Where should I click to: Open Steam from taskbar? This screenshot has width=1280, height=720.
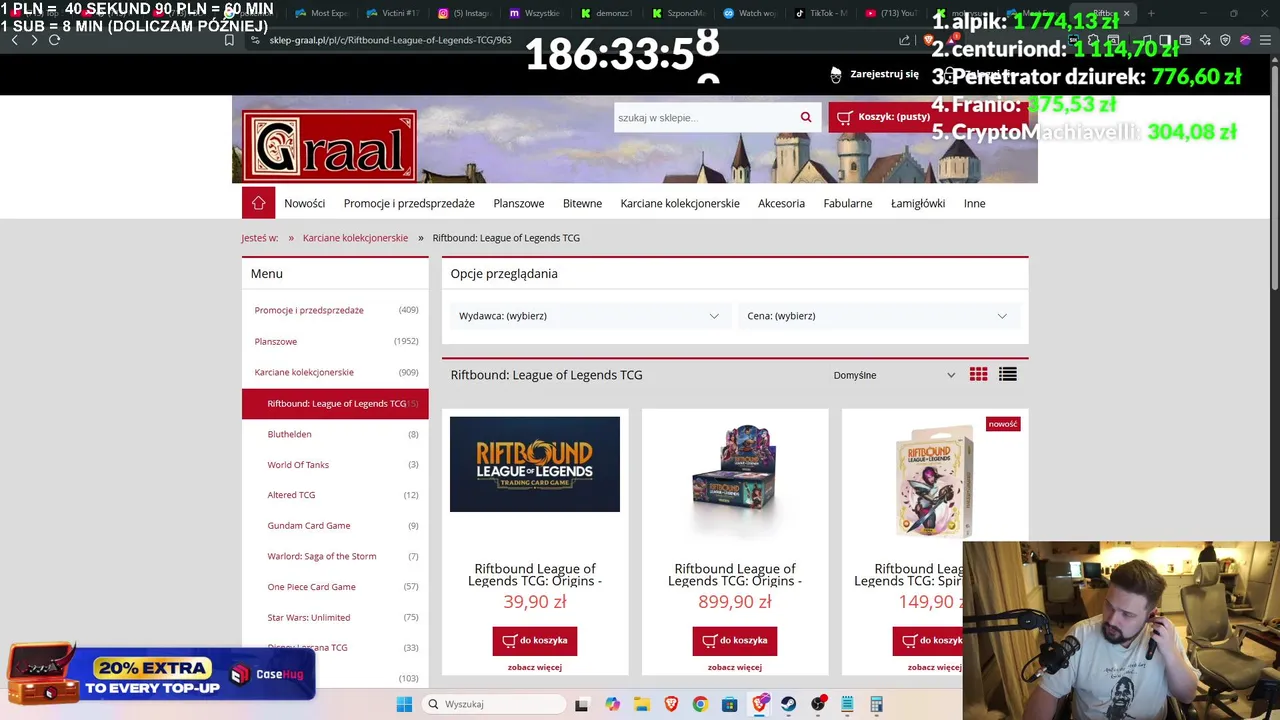click(x=789, y=704)
